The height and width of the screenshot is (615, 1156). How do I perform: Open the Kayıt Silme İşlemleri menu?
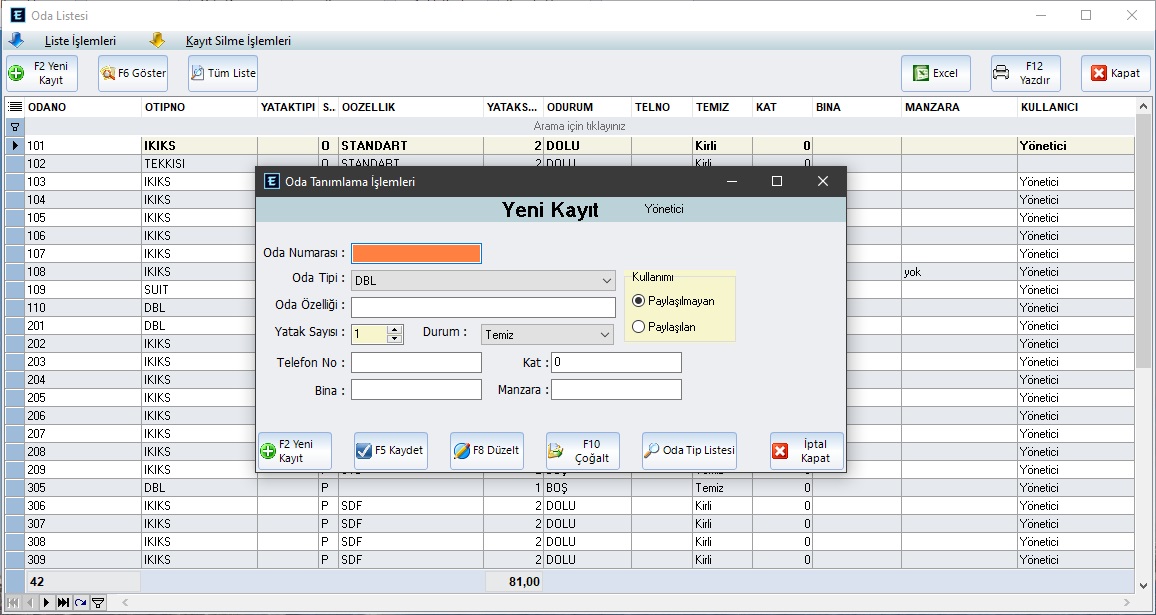pyautogui.click(x=238, y=41)
